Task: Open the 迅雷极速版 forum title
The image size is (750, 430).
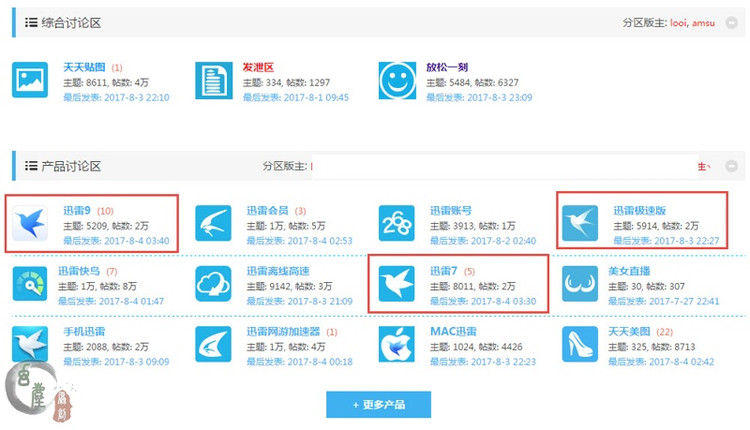Action: [x=640, y=210]
